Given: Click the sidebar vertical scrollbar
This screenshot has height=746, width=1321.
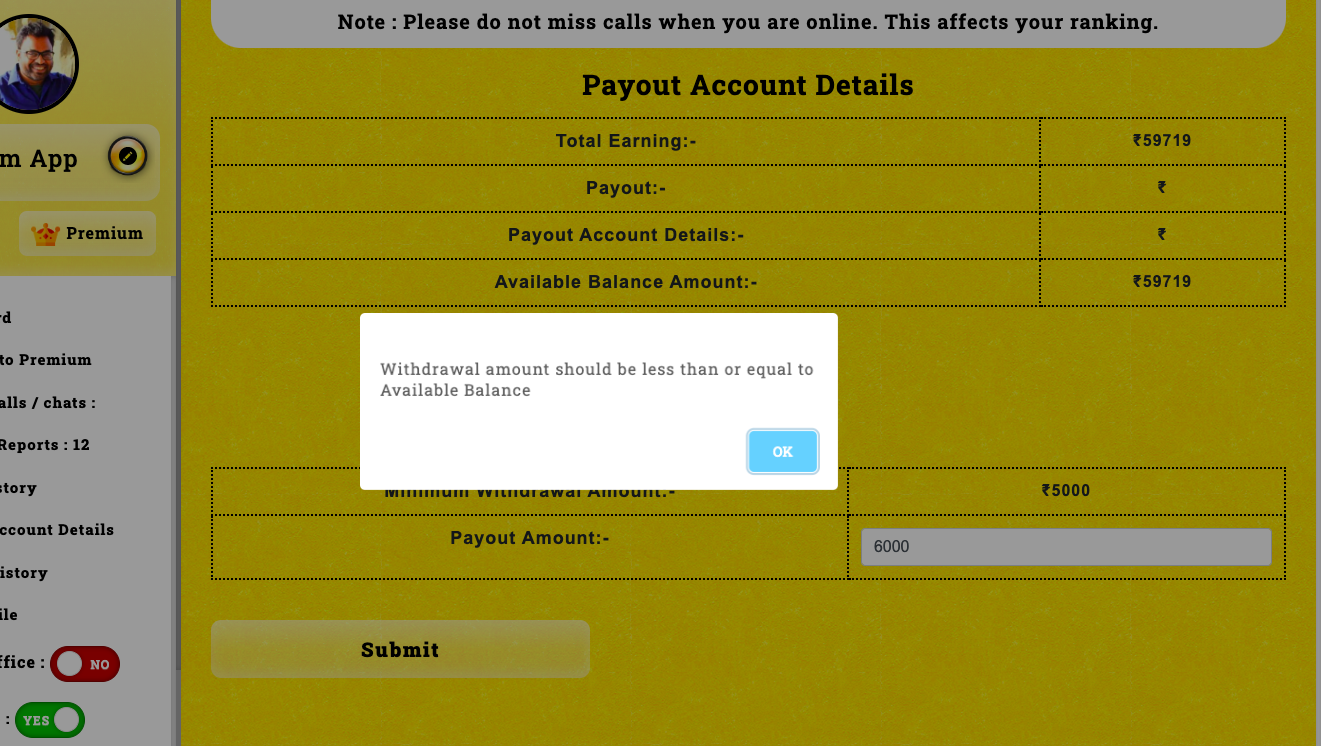Looking at the screenshot, I should (x=176, y=470).
